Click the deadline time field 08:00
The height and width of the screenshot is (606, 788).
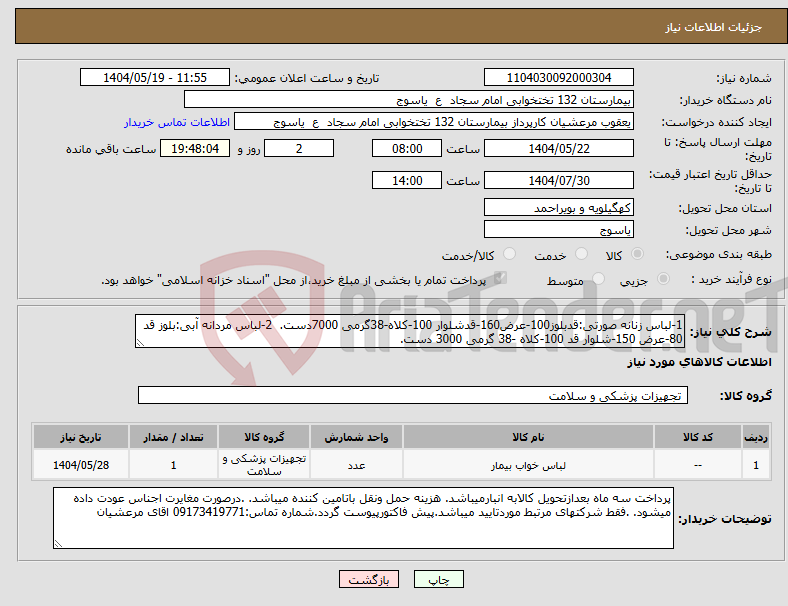pos(407,148)
